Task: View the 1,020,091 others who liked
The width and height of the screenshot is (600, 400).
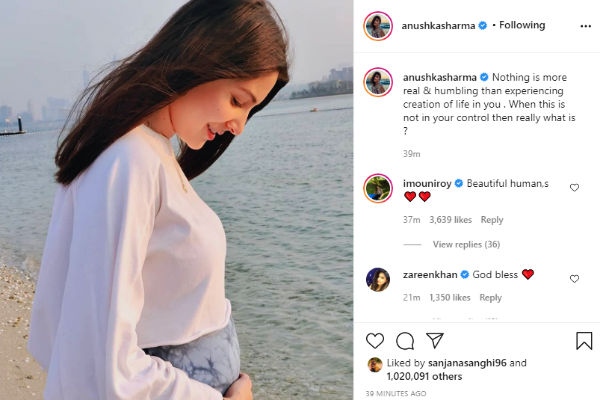Action: (x=424, y=377)
